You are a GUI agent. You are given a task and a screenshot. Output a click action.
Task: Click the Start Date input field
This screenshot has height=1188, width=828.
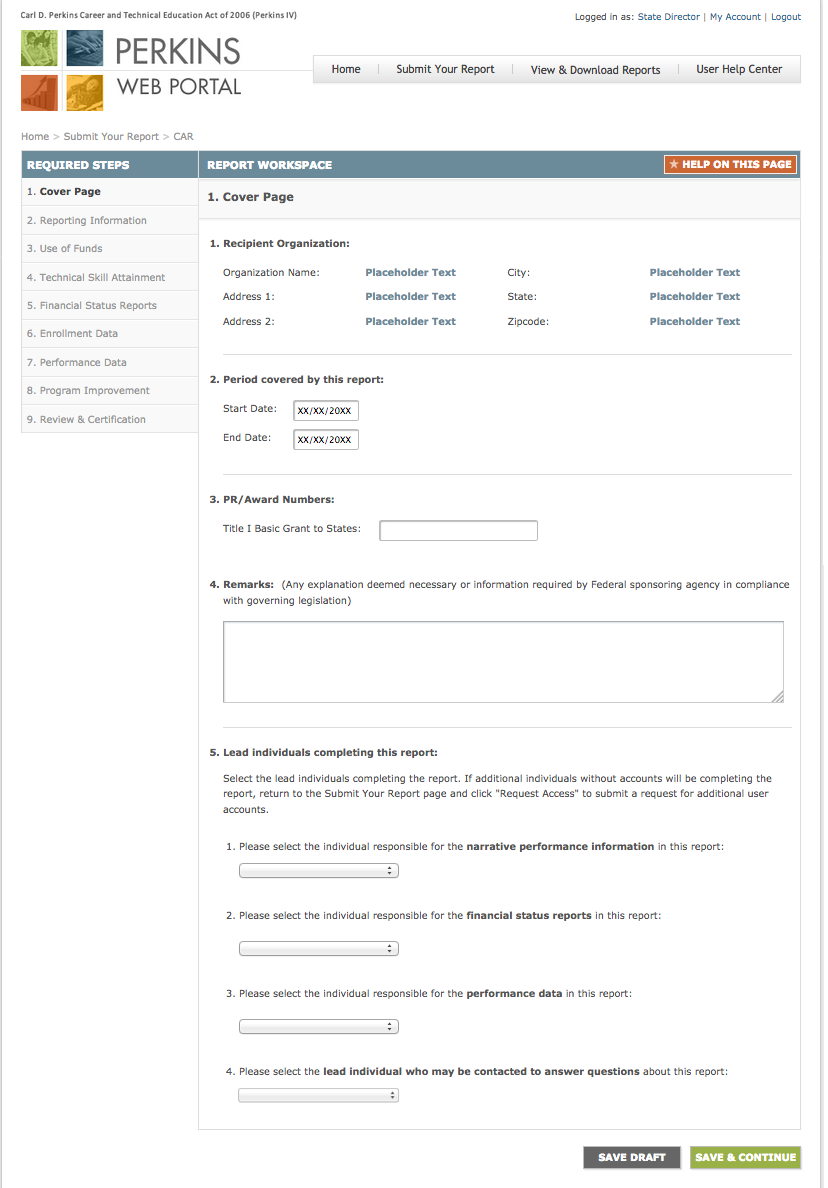(x=325, y=410)
